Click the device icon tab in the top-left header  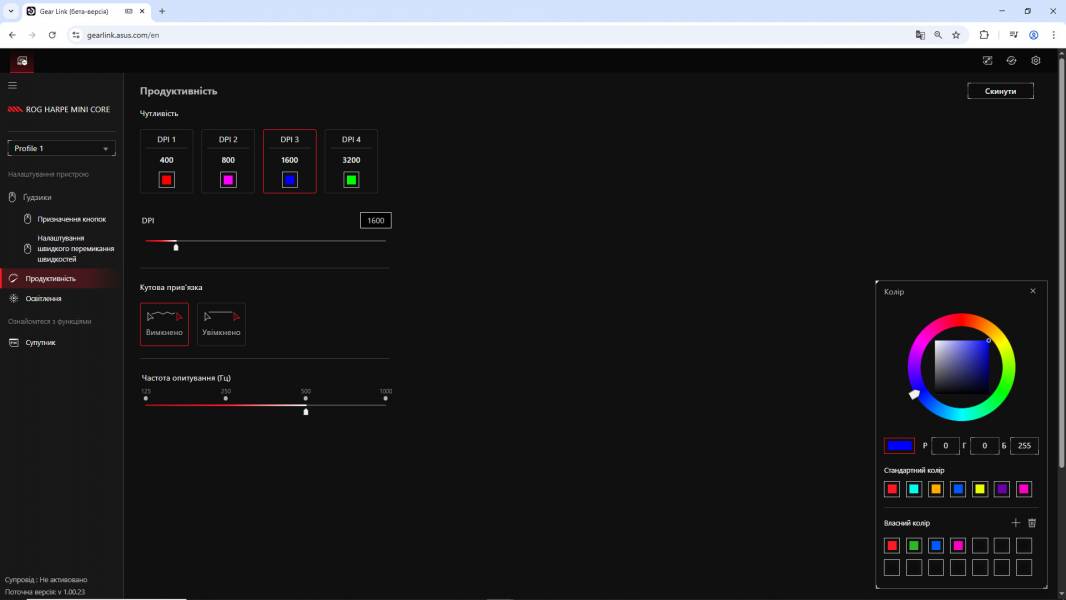coord(22,61)
